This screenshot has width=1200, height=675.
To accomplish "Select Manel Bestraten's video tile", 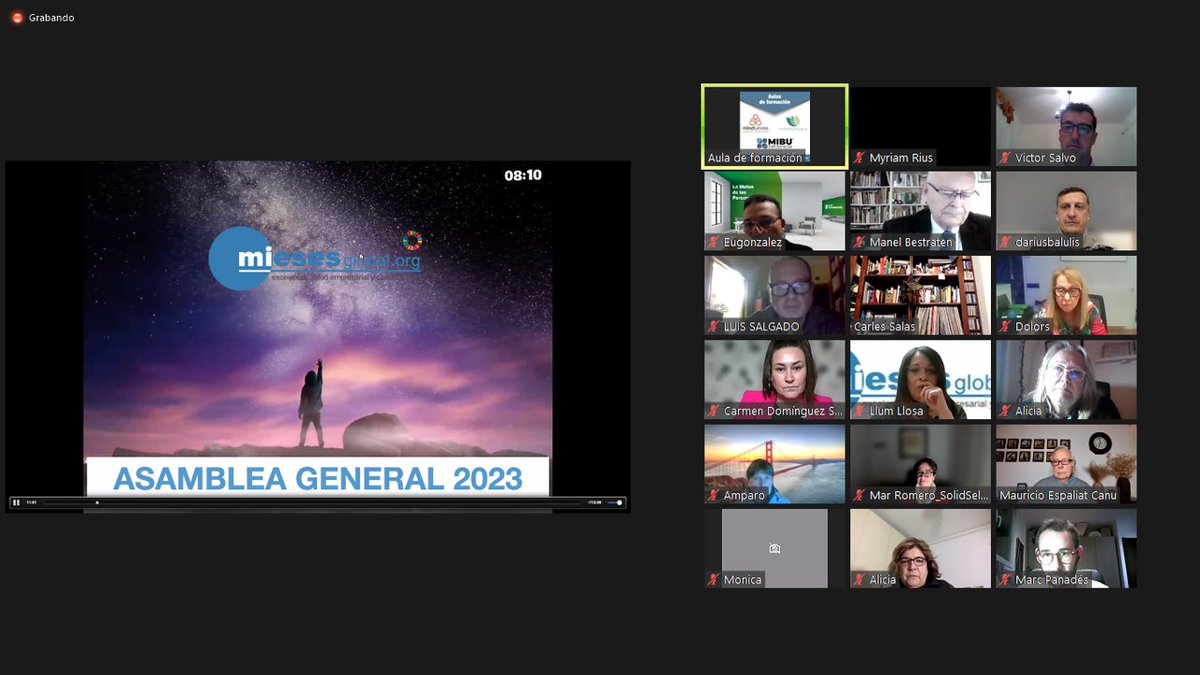I will pos(920,210).
